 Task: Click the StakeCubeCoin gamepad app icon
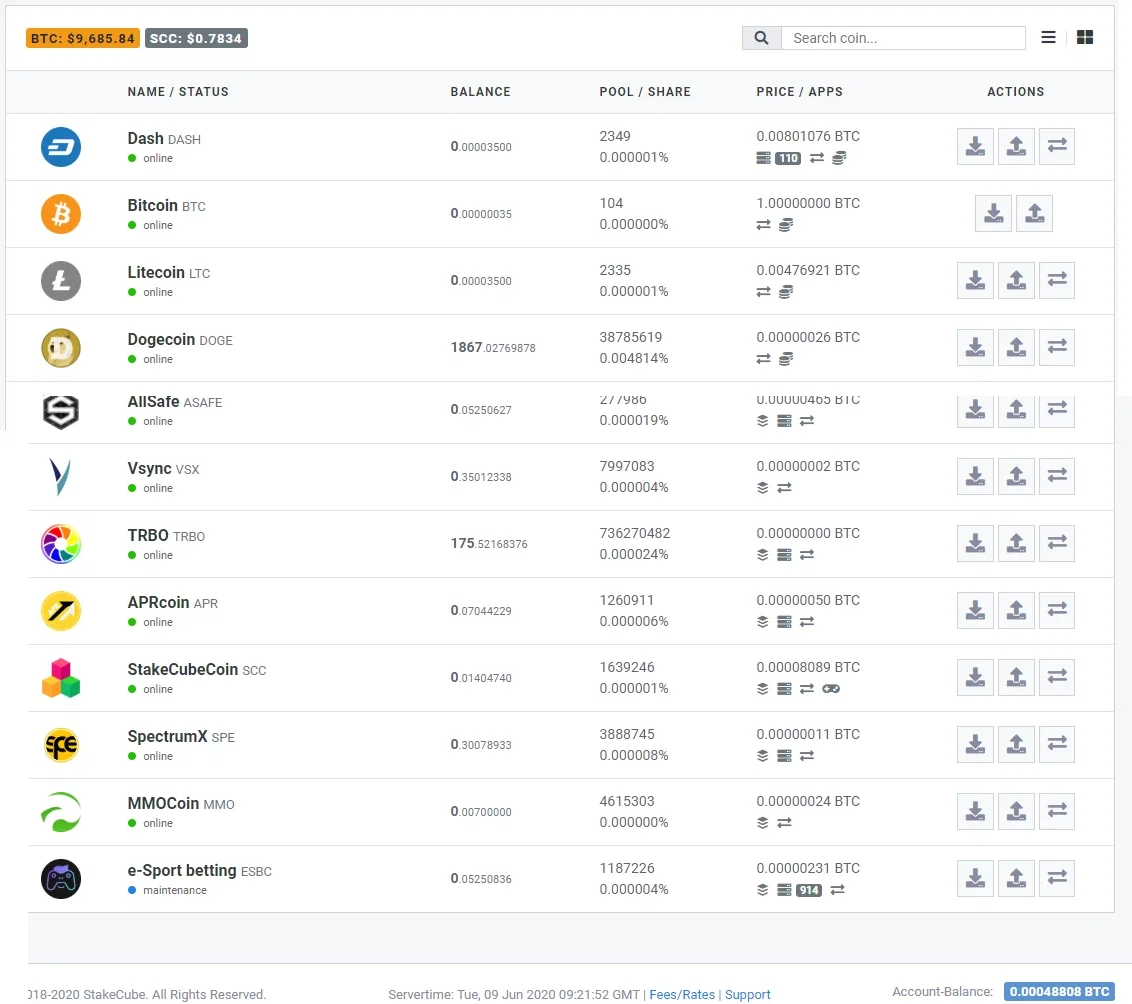(x=831, y=689)
